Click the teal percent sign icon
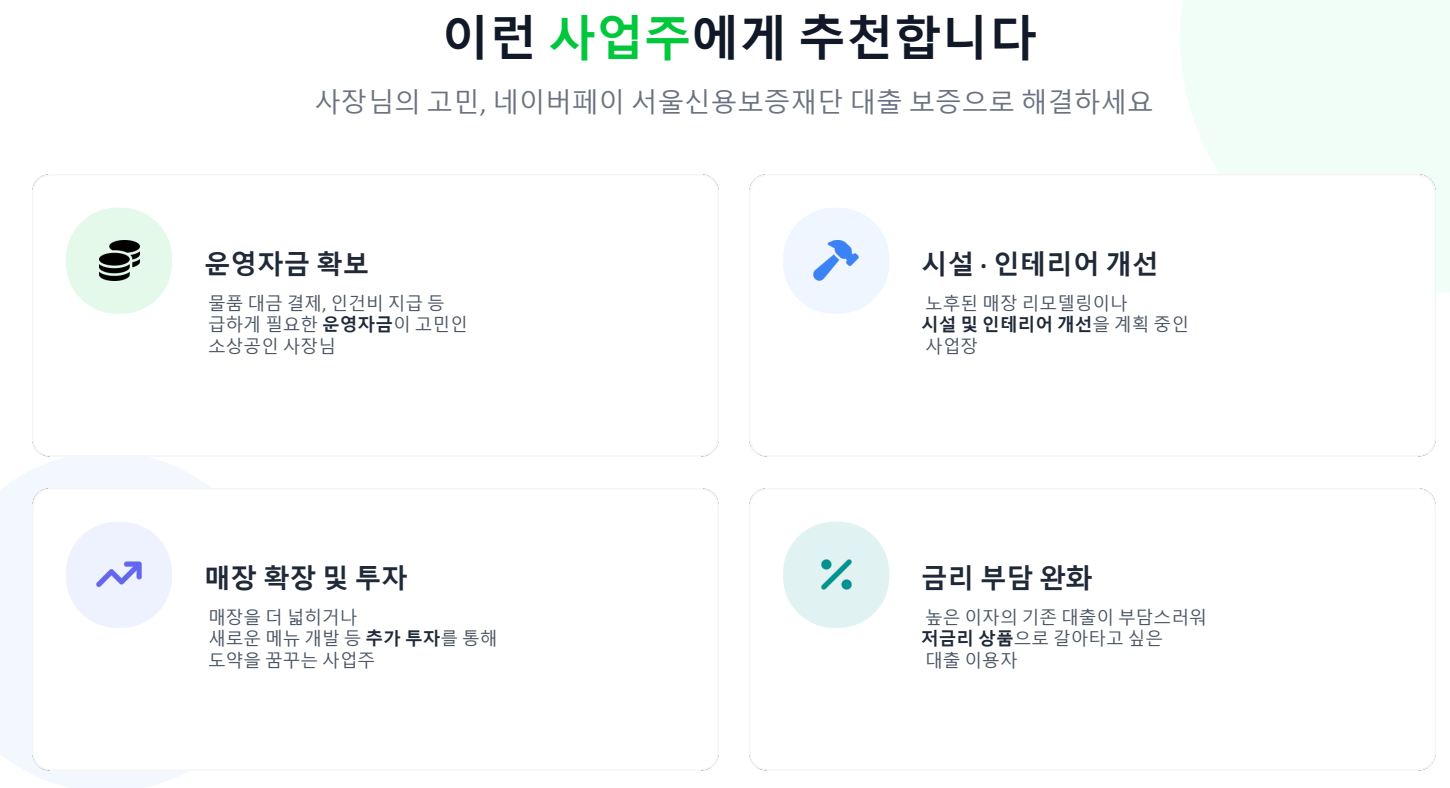The height and width of the screenshot is (788, 1450). (835, 574)
